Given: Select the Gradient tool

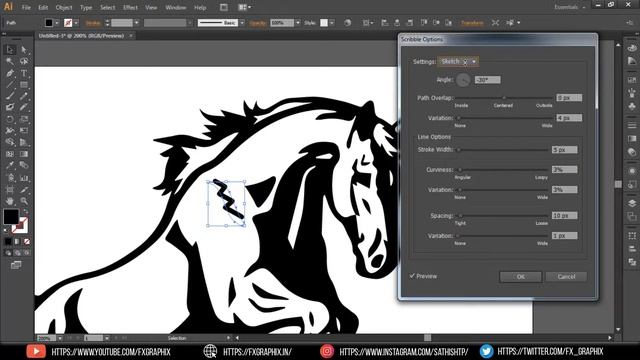Looking at the screenshot, I should click(24, 154).
